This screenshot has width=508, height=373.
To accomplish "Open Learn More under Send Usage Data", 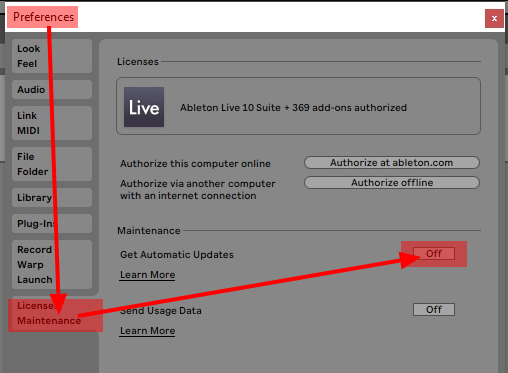I will [x=147, y=331].
